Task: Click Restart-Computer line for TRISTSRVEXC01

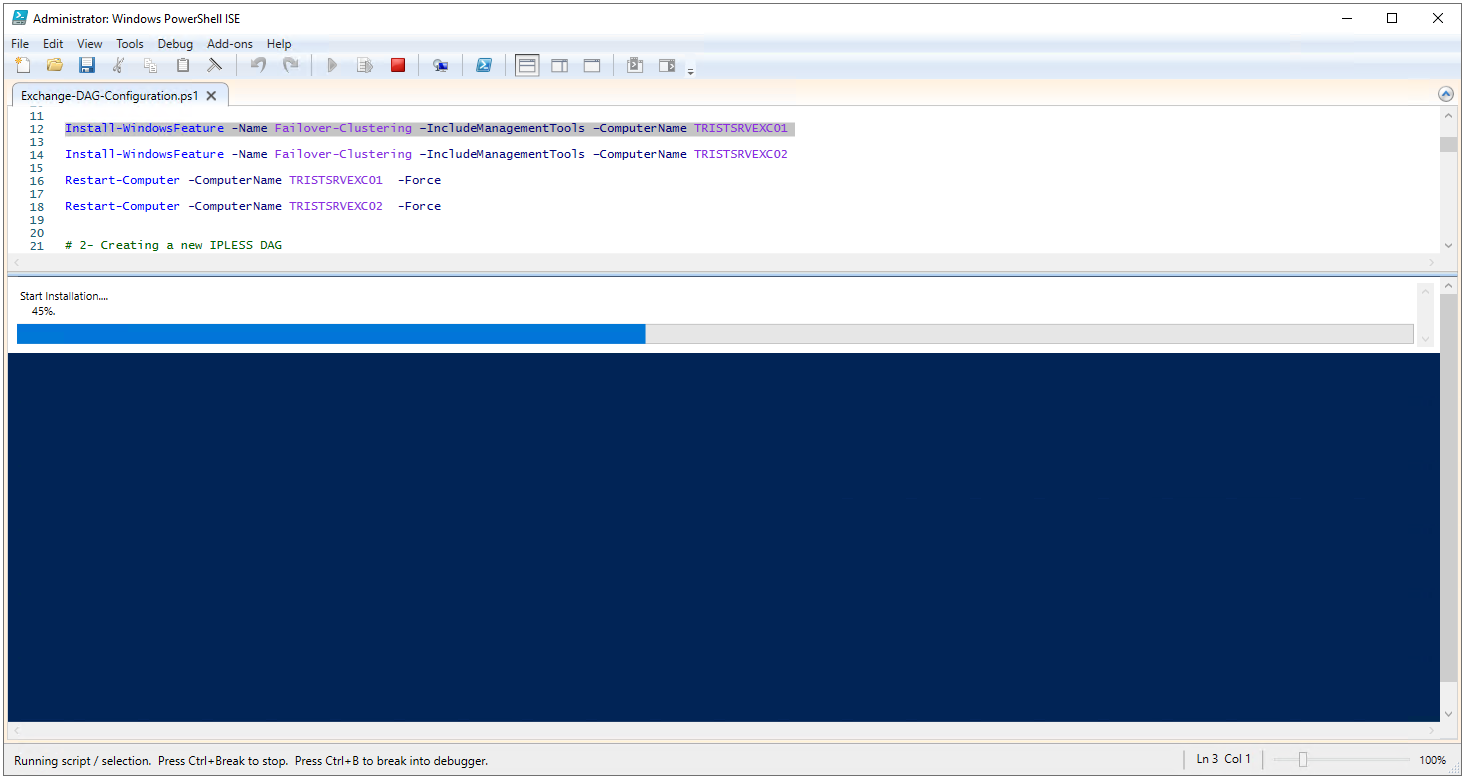Action: 253,180
